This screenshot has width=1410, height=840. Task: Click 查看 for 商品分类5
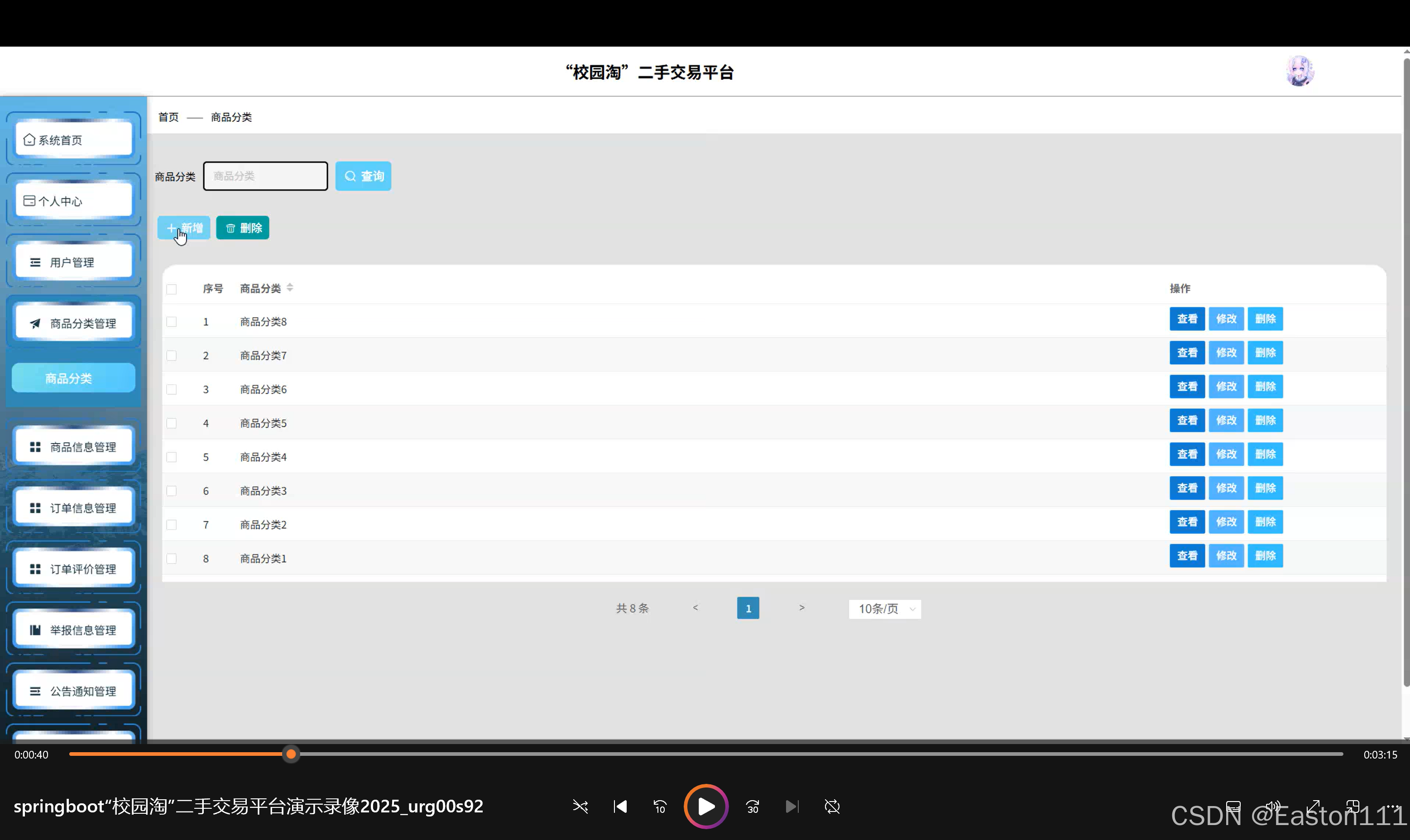pyautogui.click(x=1187, y=420)
